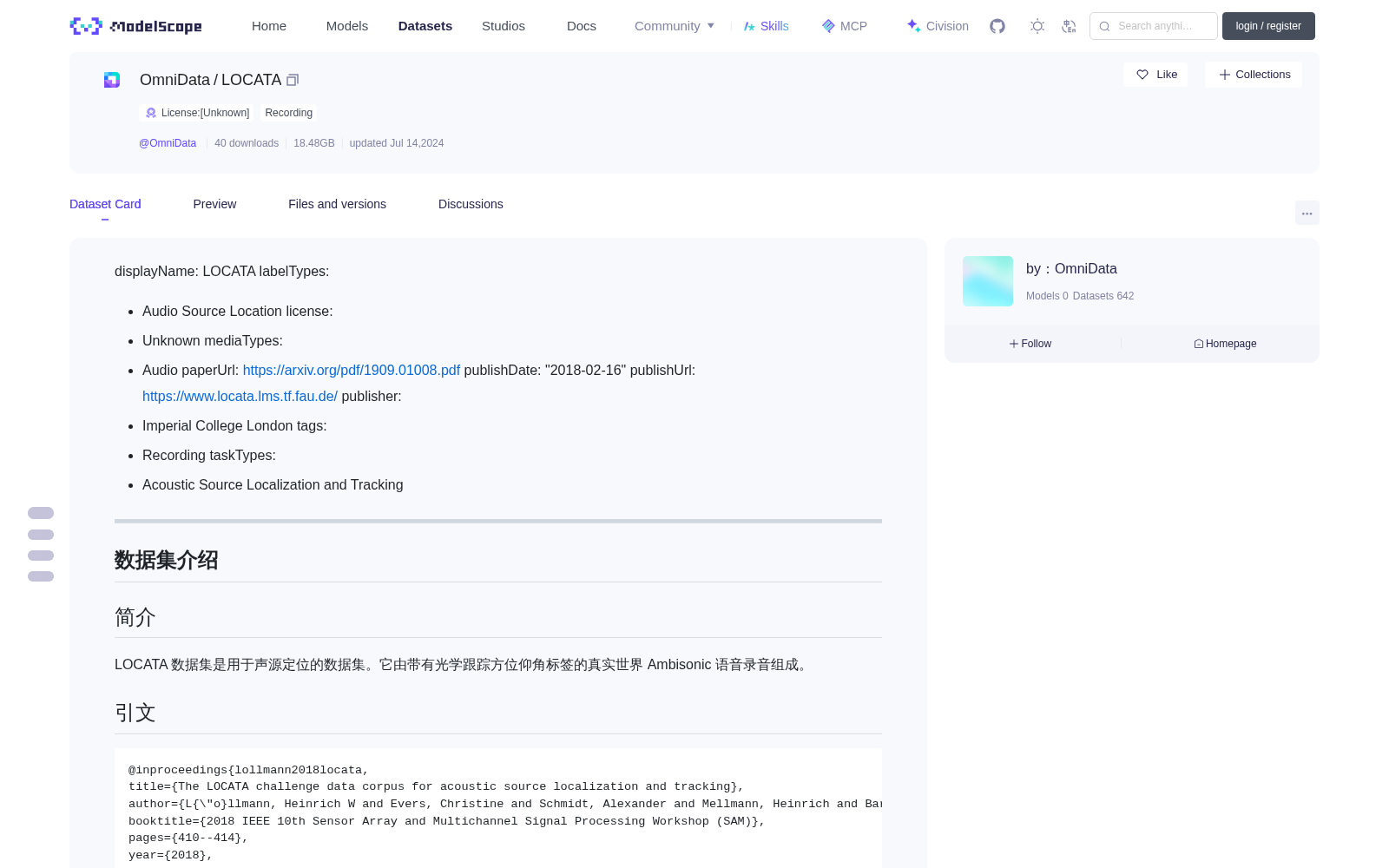1389x868 pixels.
Task: Click the Skills sparkle icon
Action: point(749,26)
